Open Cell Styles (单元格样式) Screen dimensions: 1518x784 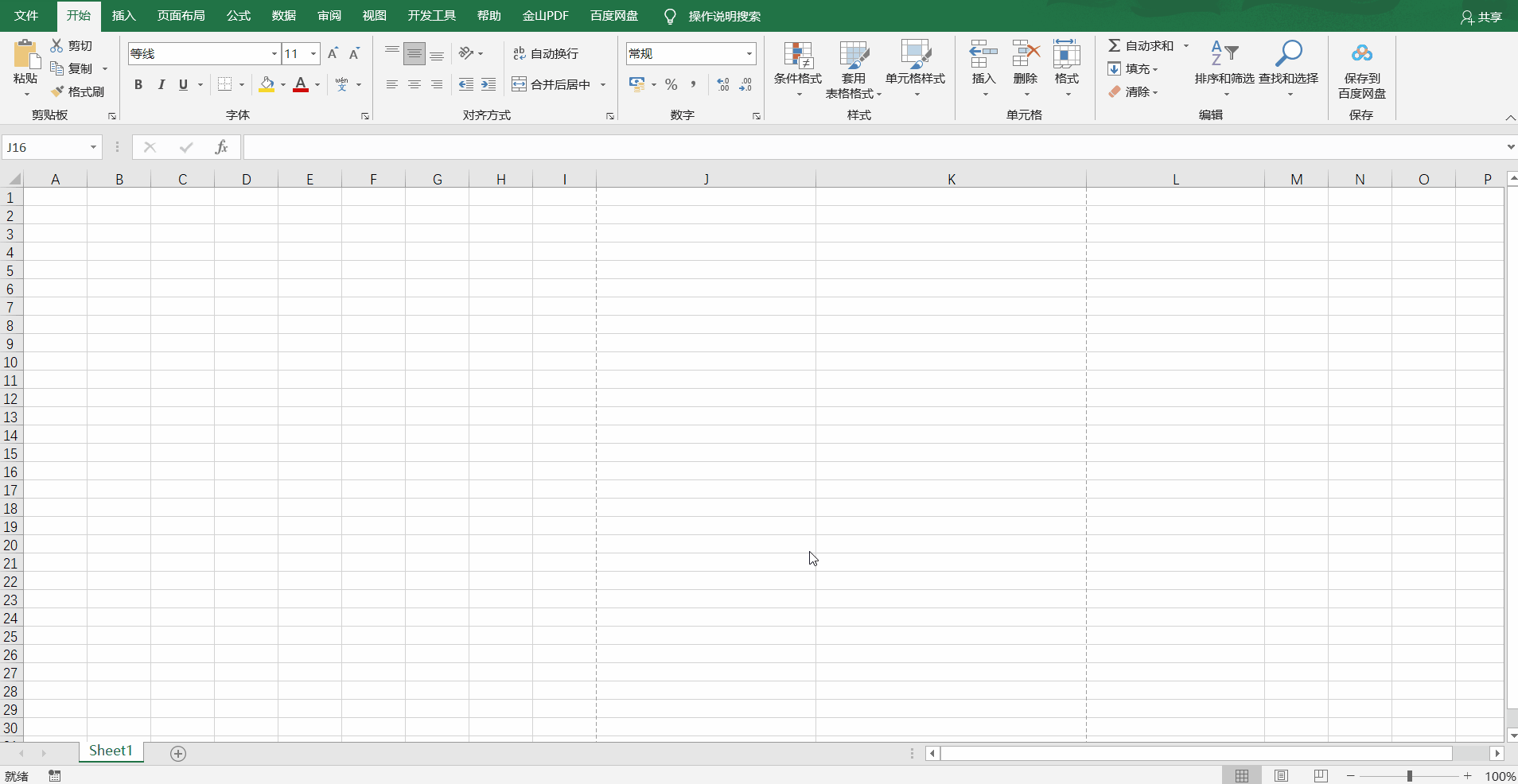pyautogui.click(x=916, y=68)
